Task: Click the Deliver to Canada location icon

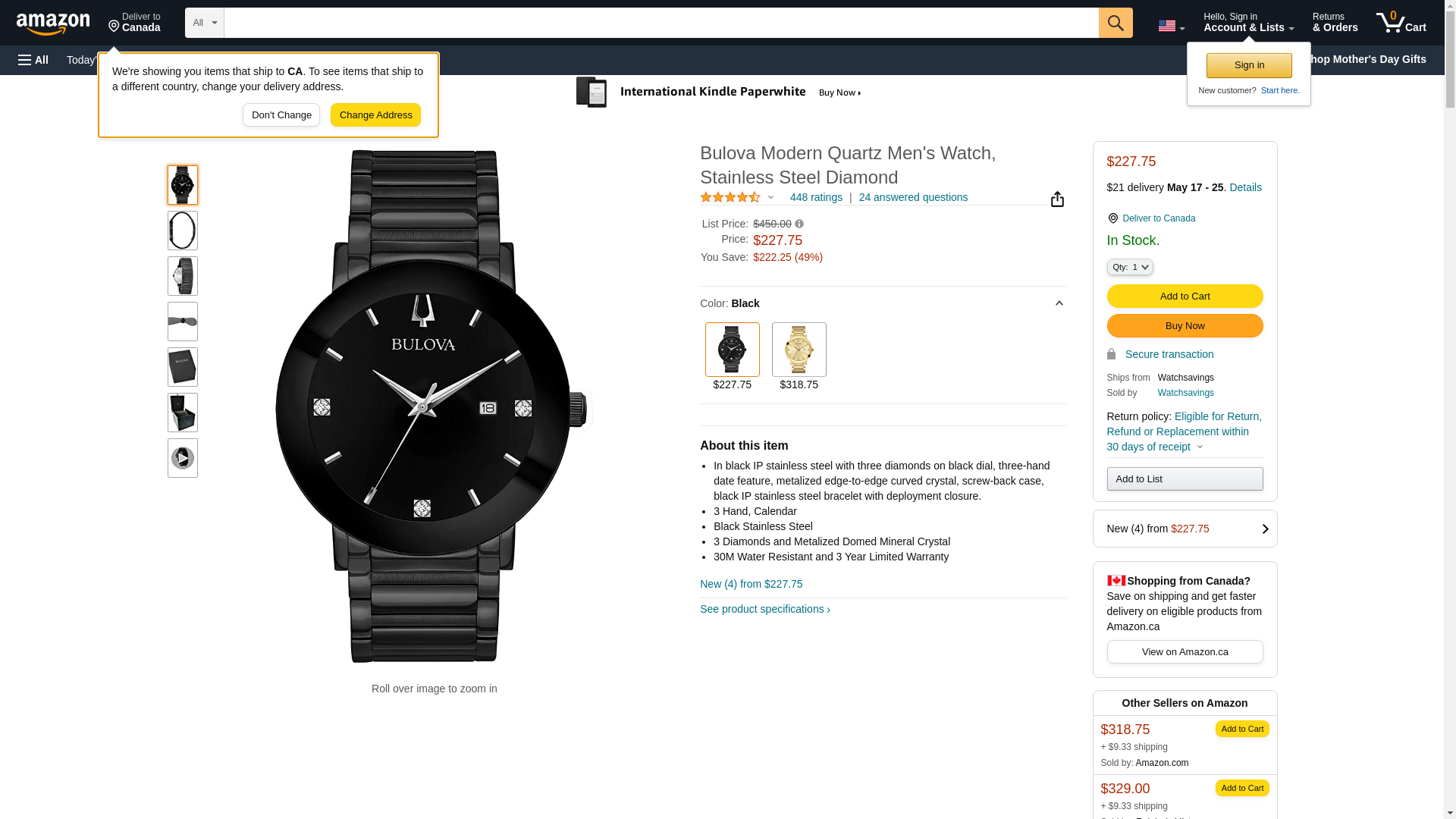Action: coord(1112,218)
